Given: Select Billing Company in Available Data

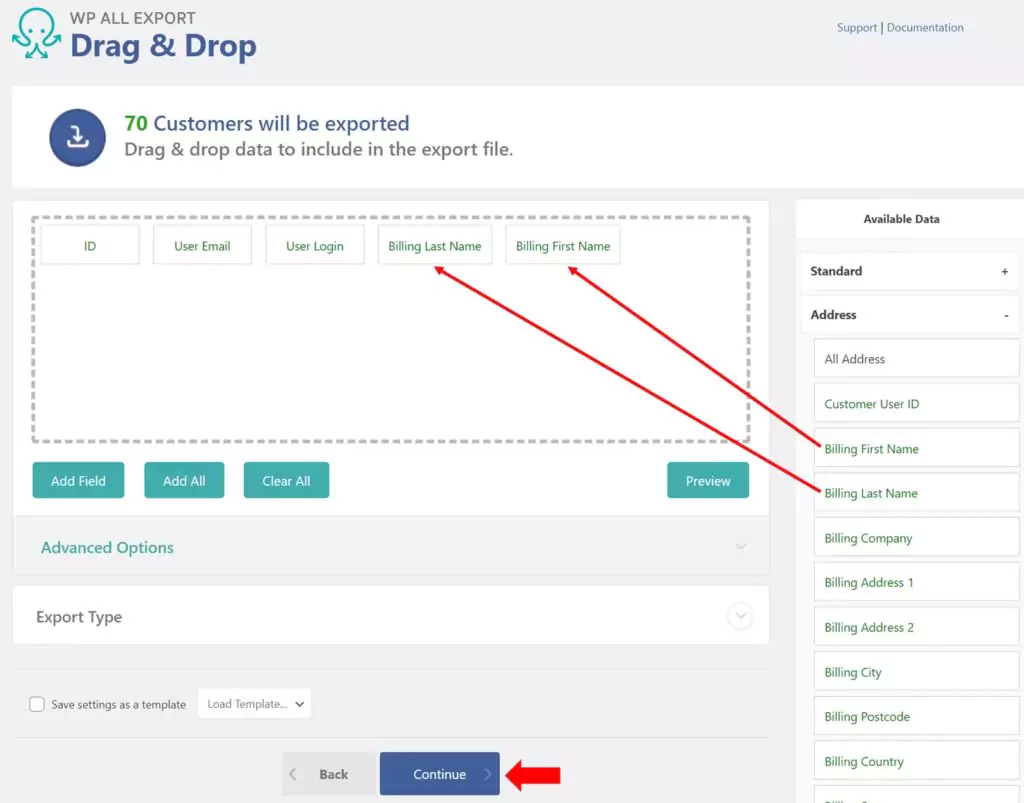Looking at the screenshot, I should (916, 538).
